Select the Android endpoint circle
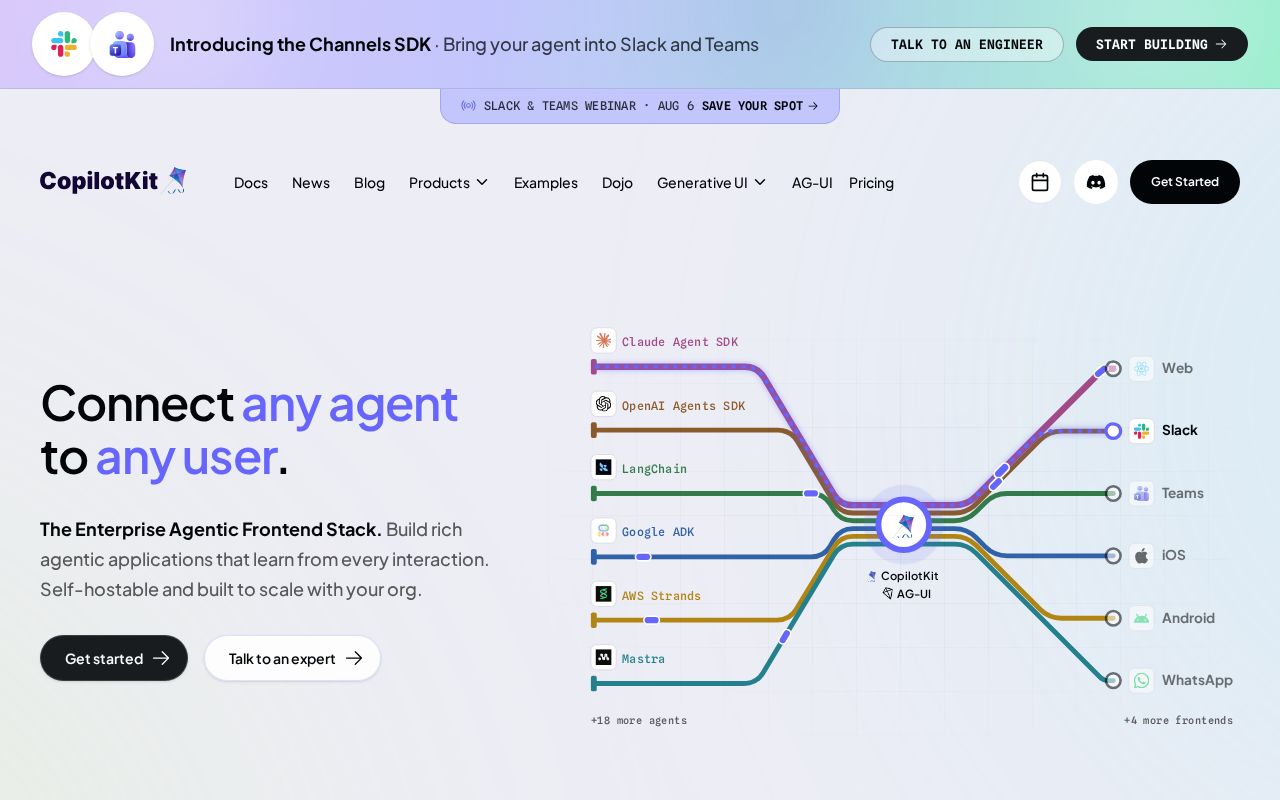The height and width of the screenshot is (800, 1280). point(1113,618)
